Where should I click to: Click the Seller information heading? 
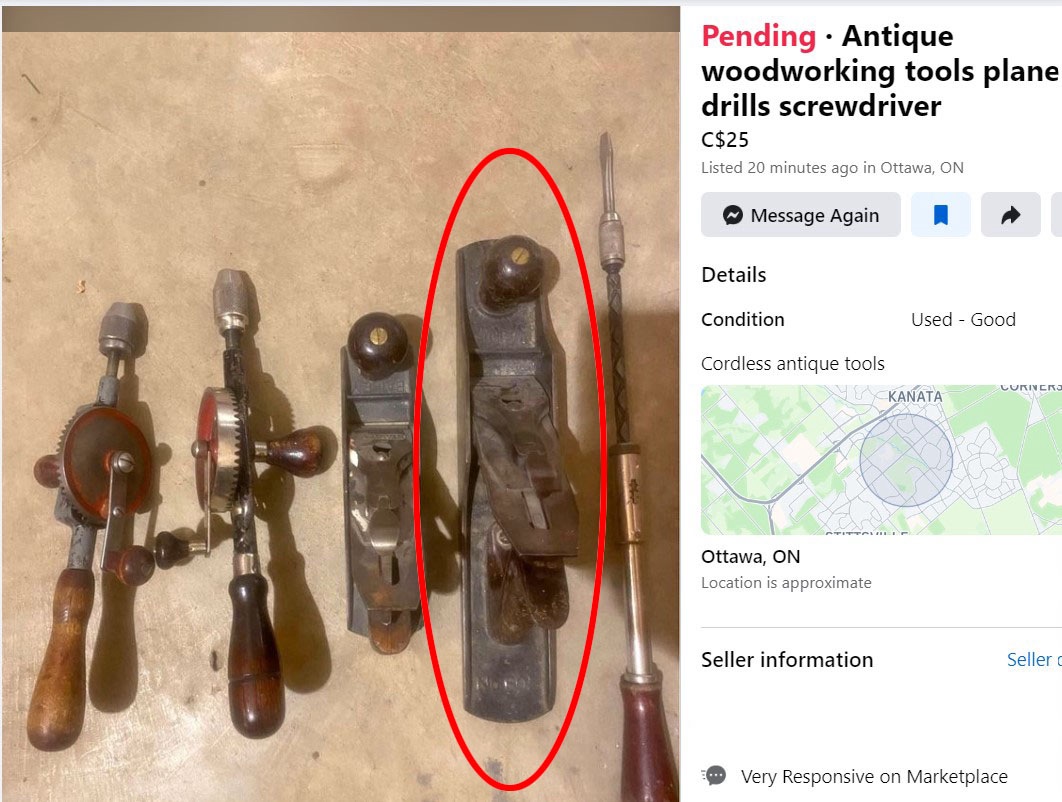click(x=787, y=660)
